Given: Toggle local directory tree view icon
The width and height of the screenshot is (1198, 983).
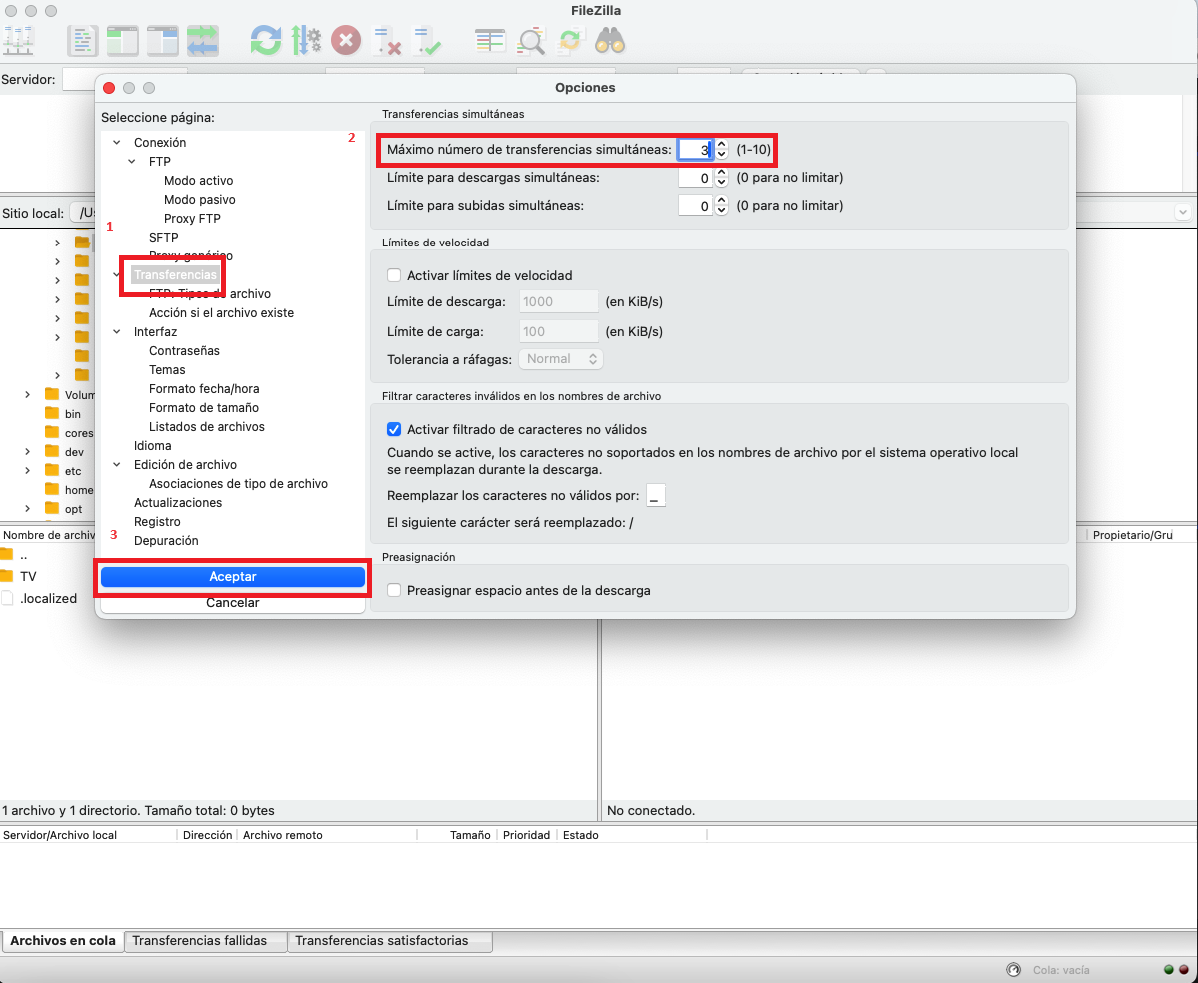Looking at the screenshot, I should 122,40.
